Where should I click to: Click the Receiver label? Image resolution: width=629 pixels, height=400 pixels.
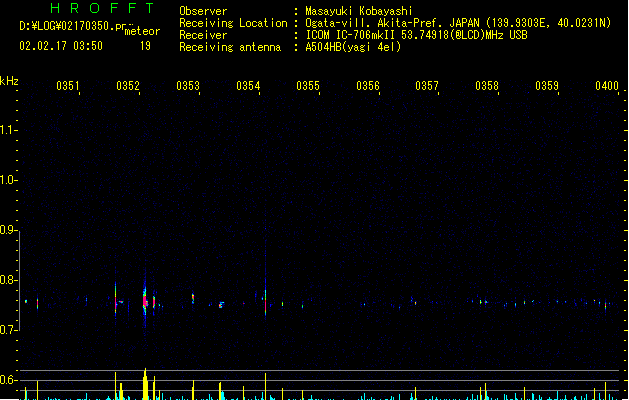(203, 35)
